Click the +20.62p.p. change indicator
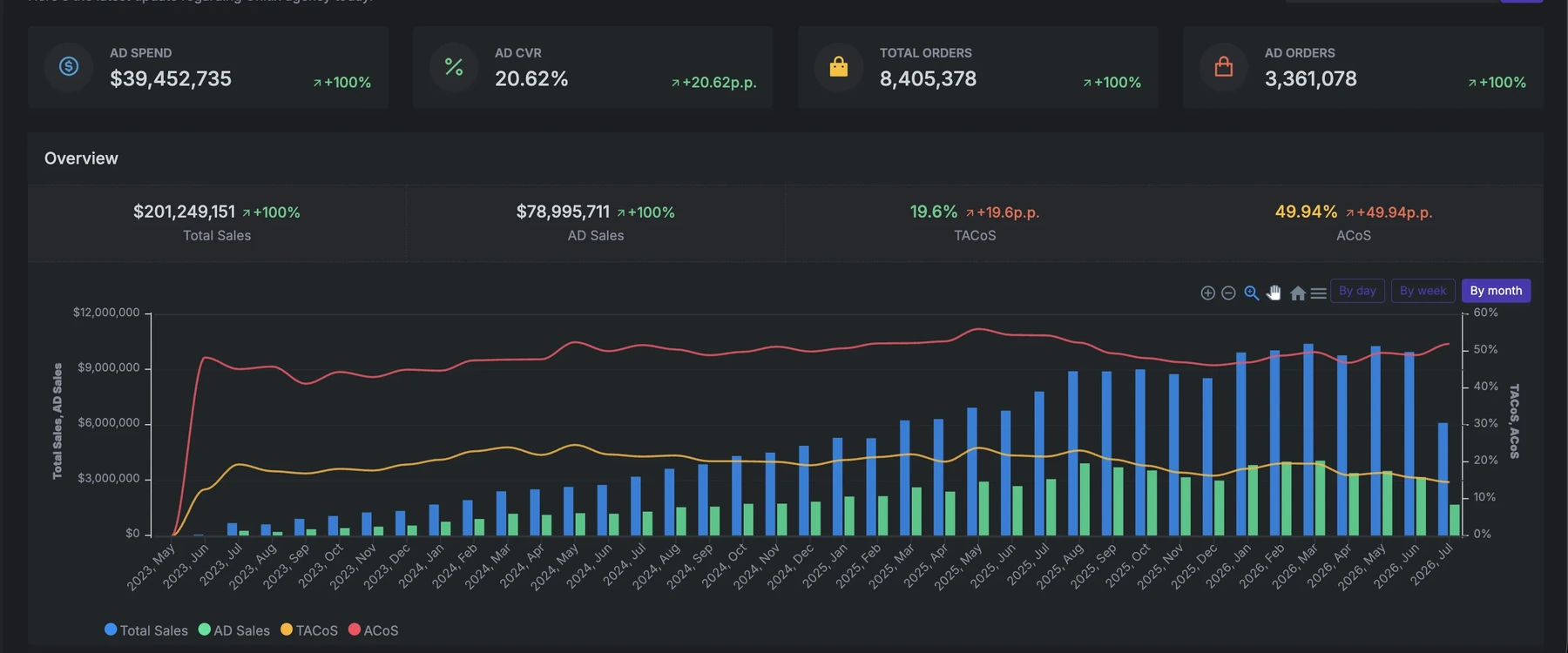 point(713,83)
